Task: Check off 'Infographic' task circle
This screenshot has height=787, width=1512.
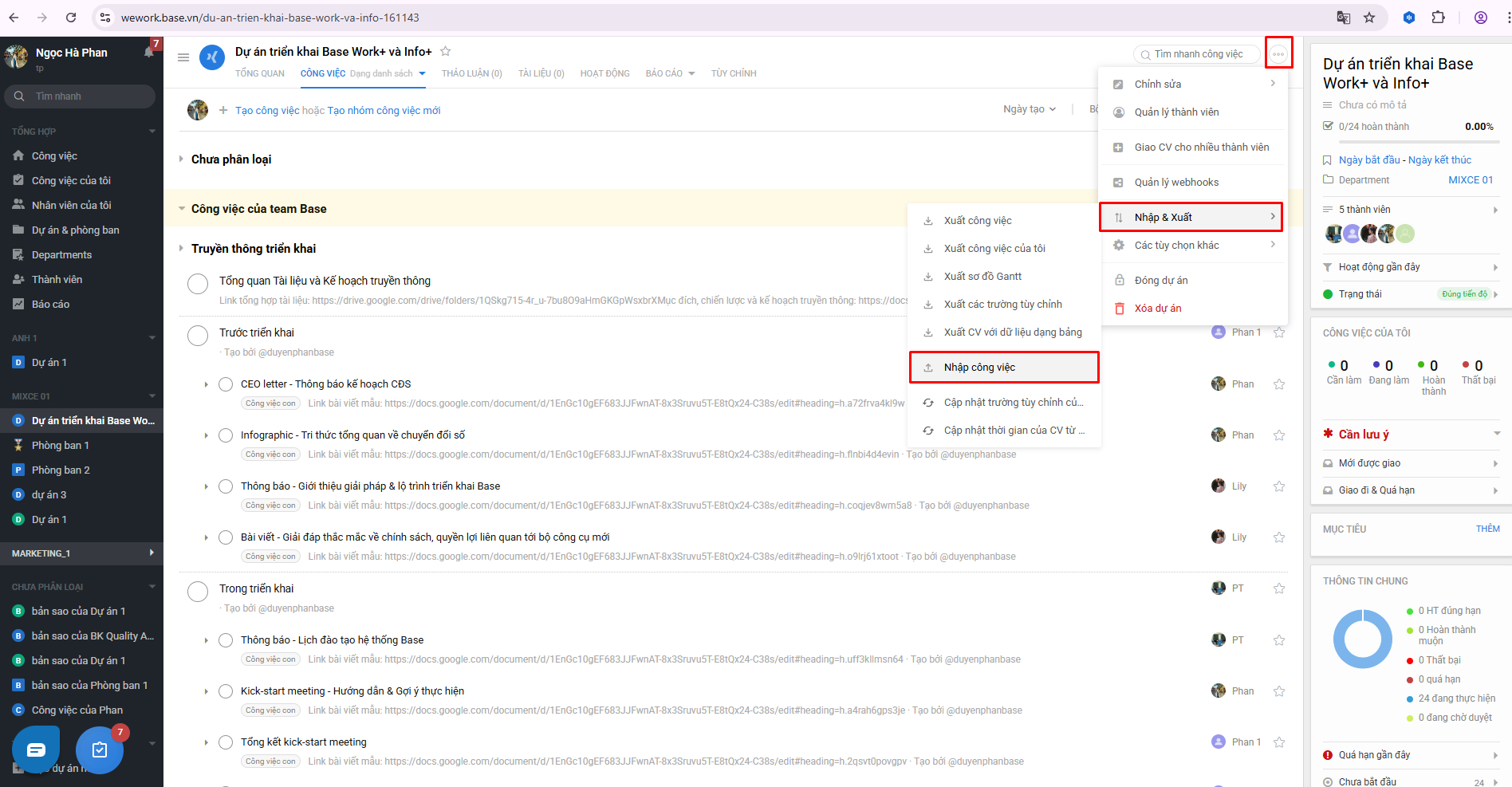Action: coord(226,435)
